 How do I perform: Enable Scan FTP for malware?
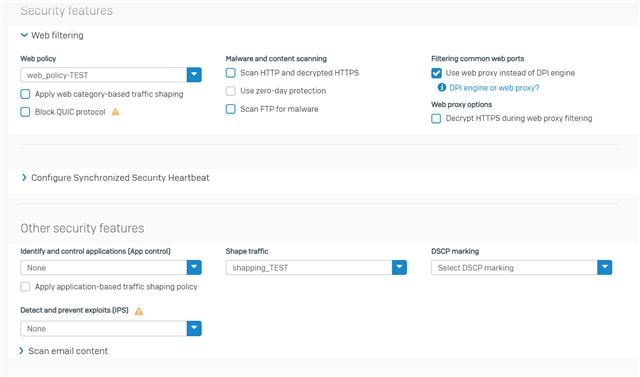(x=231, y=109)
